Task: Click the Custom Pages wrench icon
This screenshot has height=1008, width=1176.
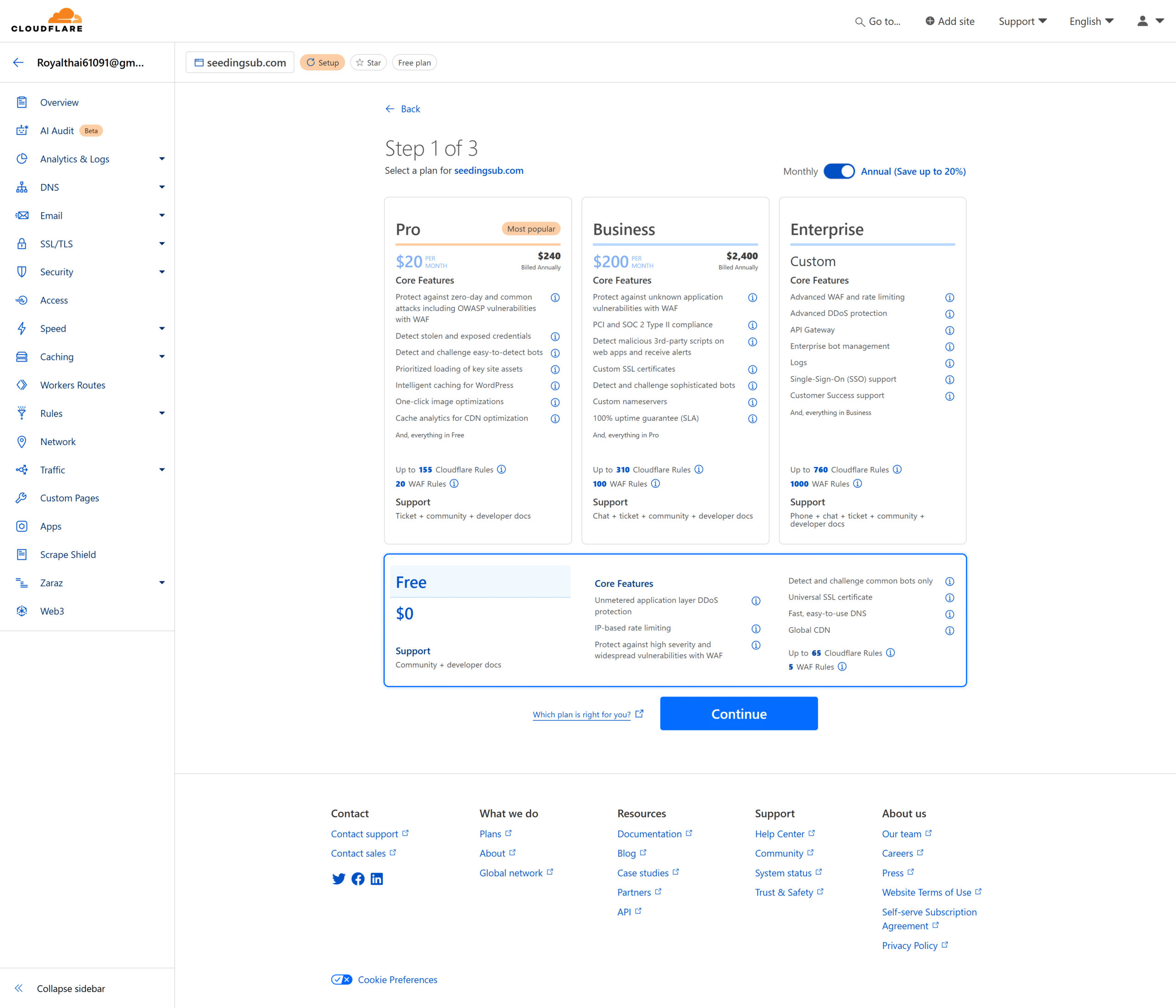Action: [x=22, y=498]
